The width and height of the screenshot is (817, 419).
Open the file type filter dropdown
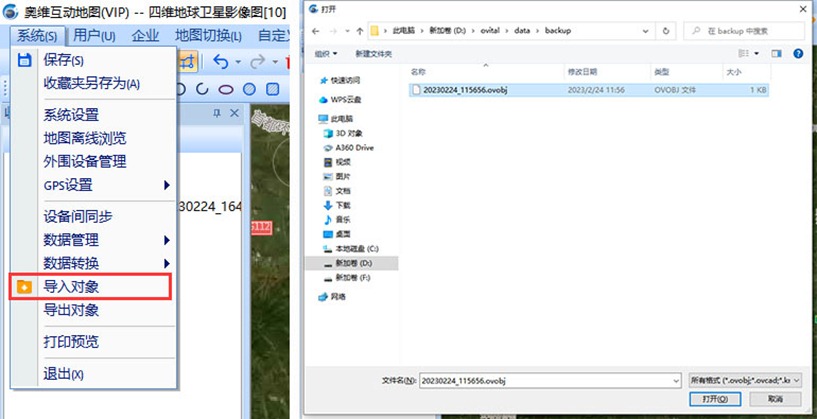(x=745, y=381)
